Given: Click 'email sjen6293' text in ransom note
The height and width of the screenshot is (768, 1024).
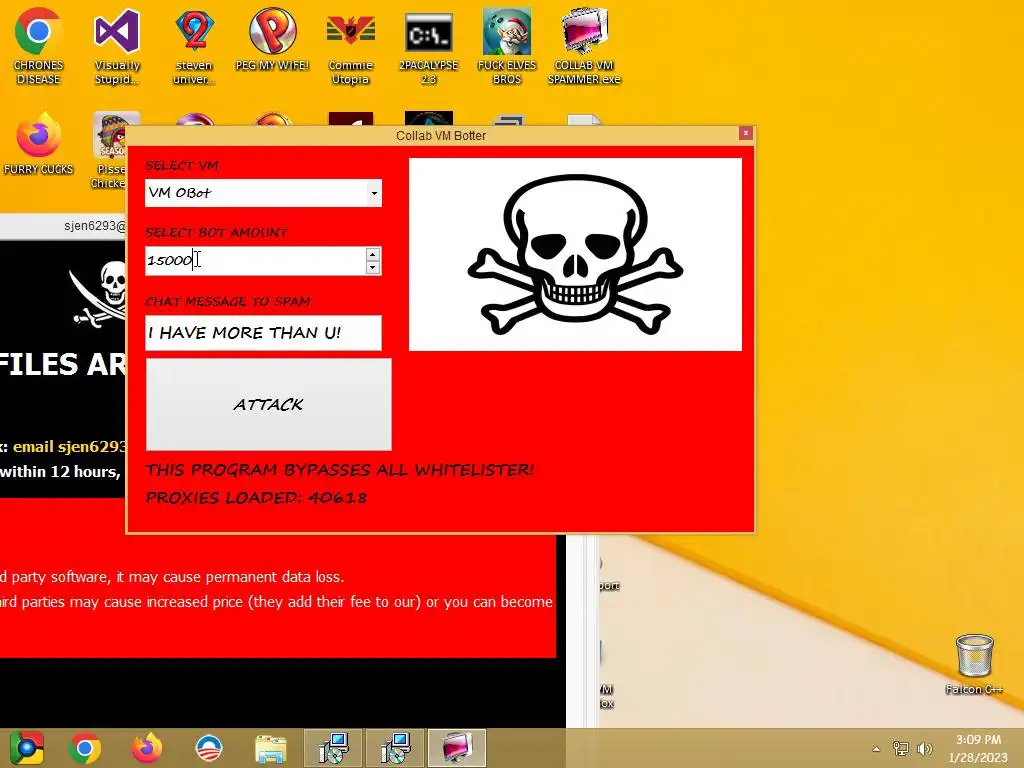Looking at the screenshot, I should point(69,447).
